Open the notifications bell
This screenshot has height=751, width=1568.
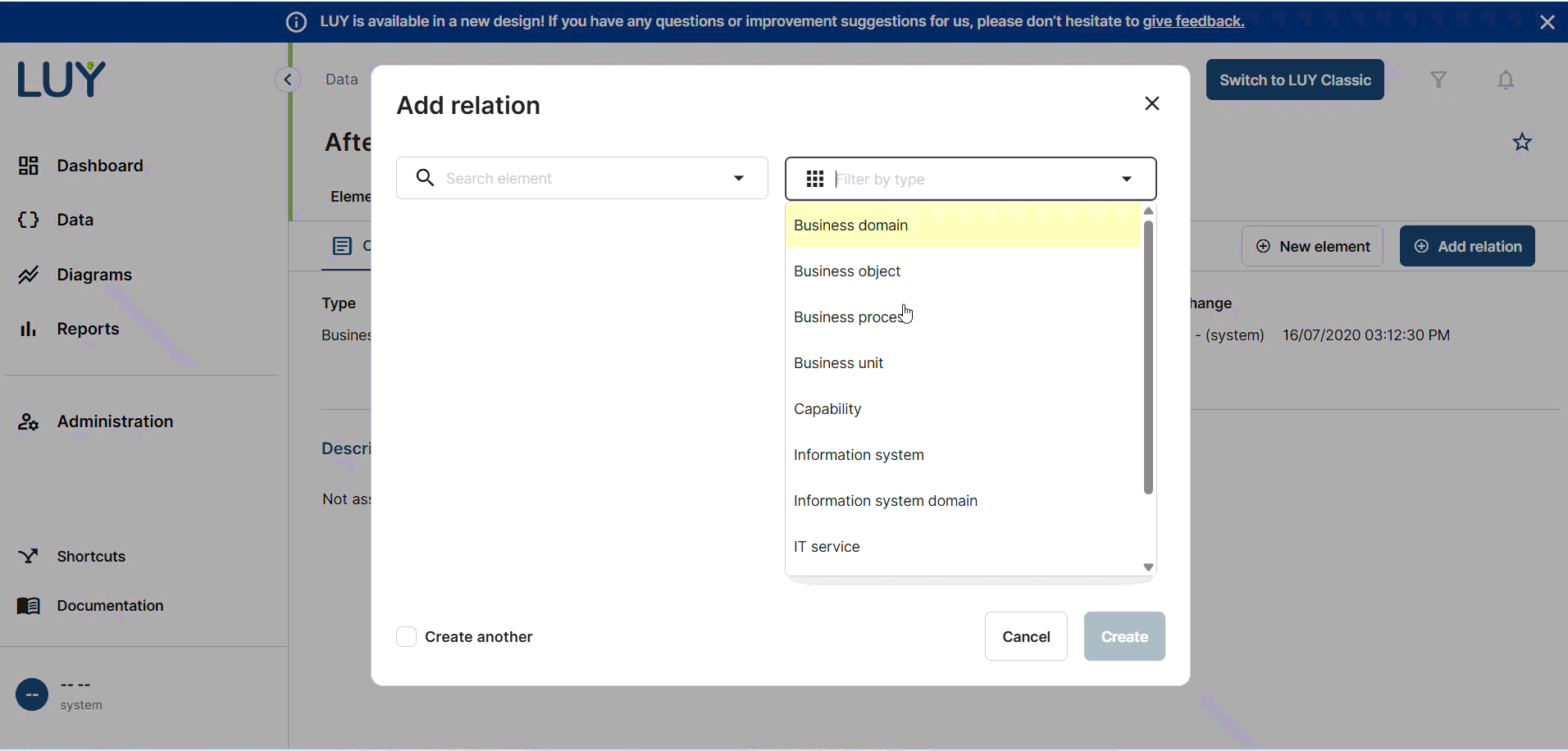tap(1506, 80)
